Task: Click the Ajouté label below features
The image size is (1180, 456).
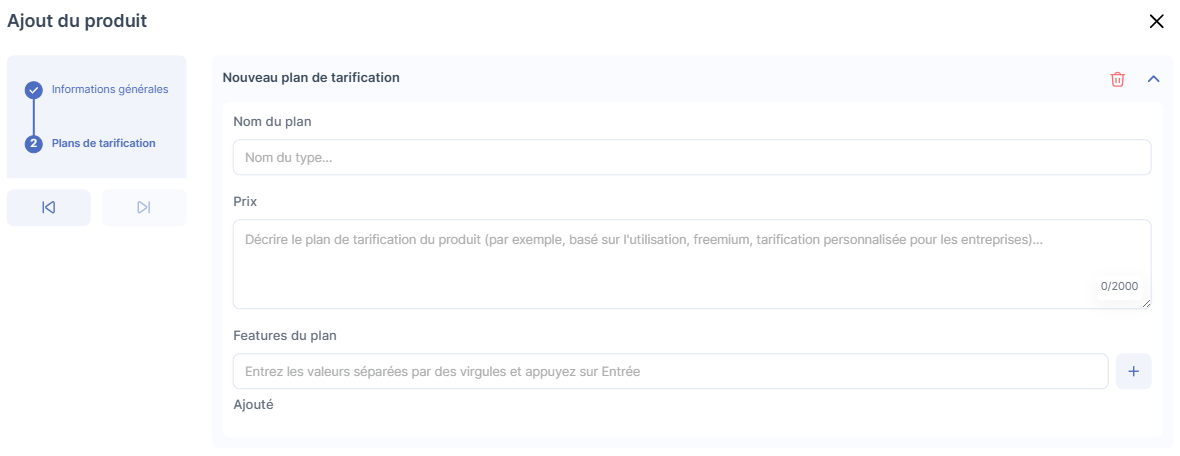Action: pos(253,405)
